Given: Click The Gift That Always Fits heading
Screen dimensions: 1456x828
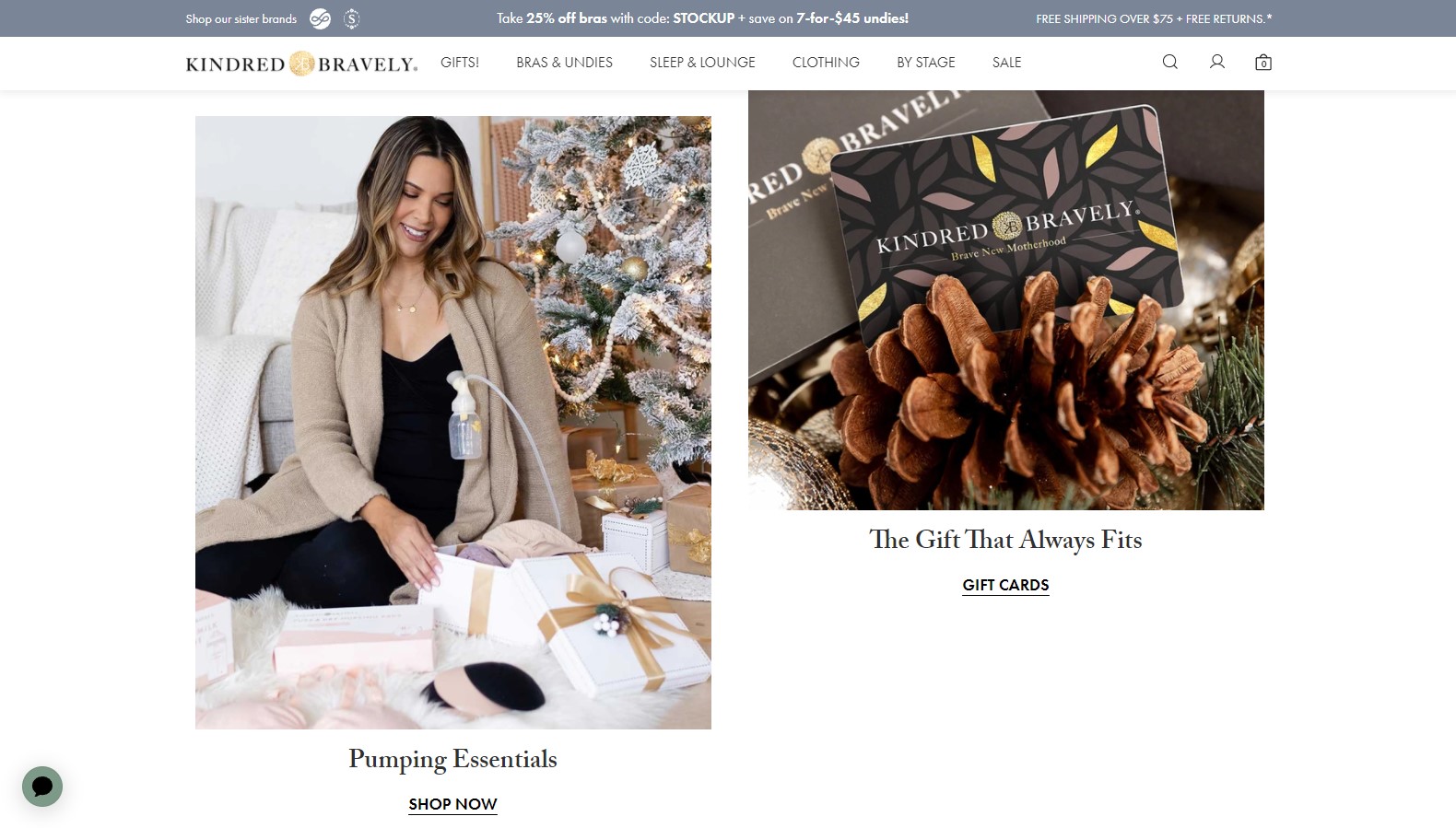Looking at the screenshot, I should click(1005, 540).
